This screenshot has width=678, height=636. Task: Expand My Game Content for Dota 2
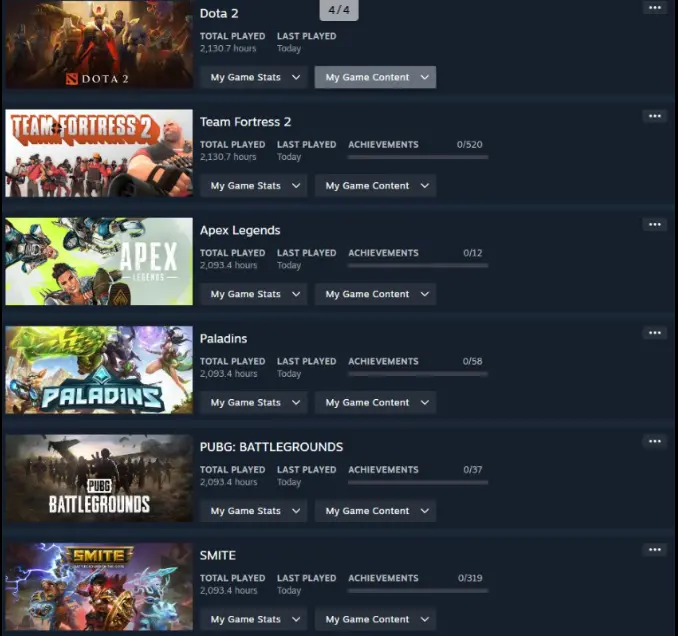(375, 77)
